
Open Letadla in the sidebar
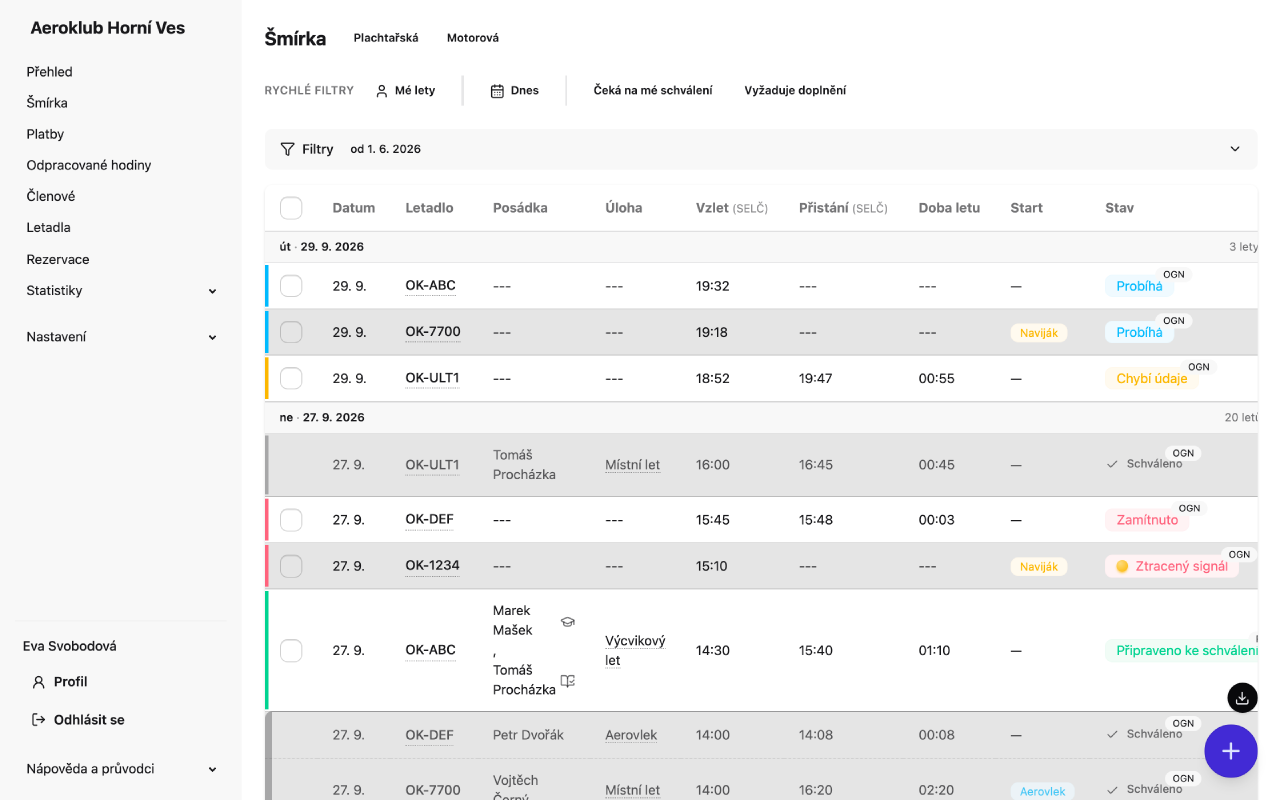click(48, 227)
